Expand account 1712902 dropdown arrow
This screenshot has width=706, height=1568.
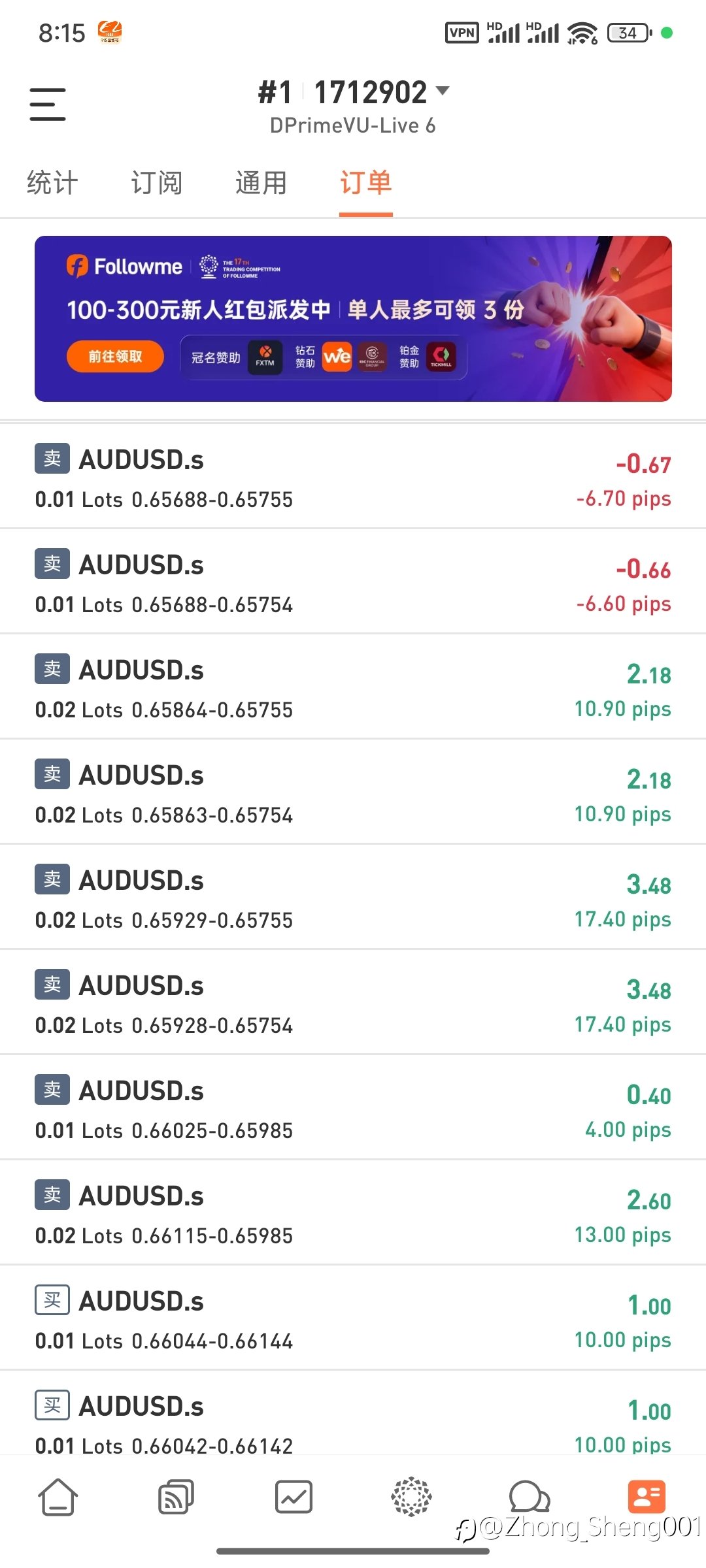point(443,91)
